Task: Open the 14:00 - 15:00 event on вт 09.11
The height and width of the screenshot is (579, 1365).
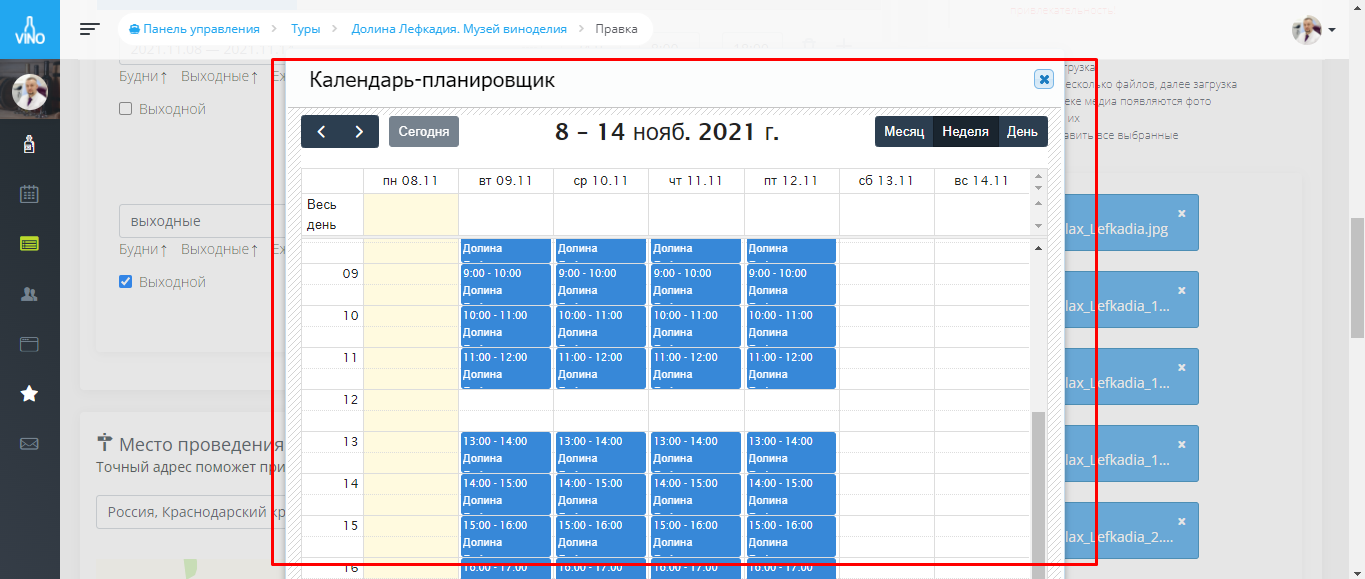Action: (506, 494)
